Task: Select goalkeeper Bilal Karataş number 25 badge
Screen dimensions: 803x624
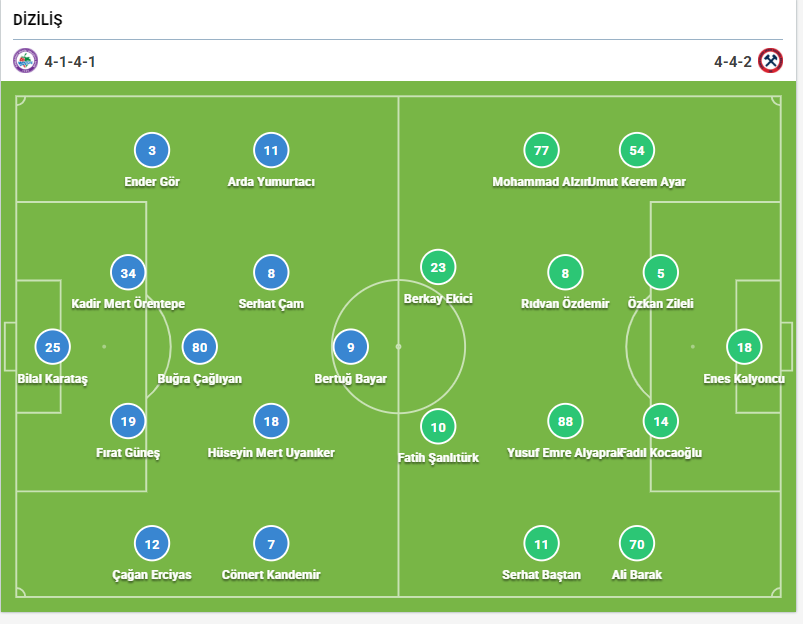Action: 53,347
